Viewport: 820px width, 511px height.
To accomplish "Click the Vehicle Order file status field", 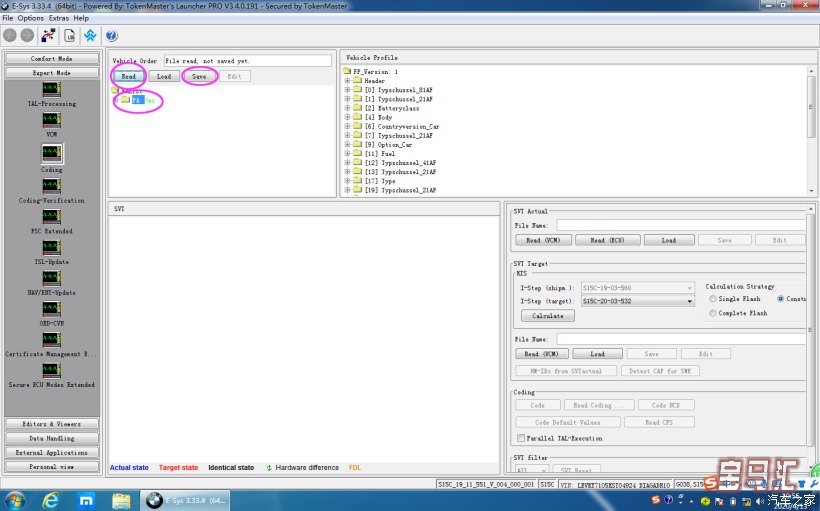I will [247, 61].
